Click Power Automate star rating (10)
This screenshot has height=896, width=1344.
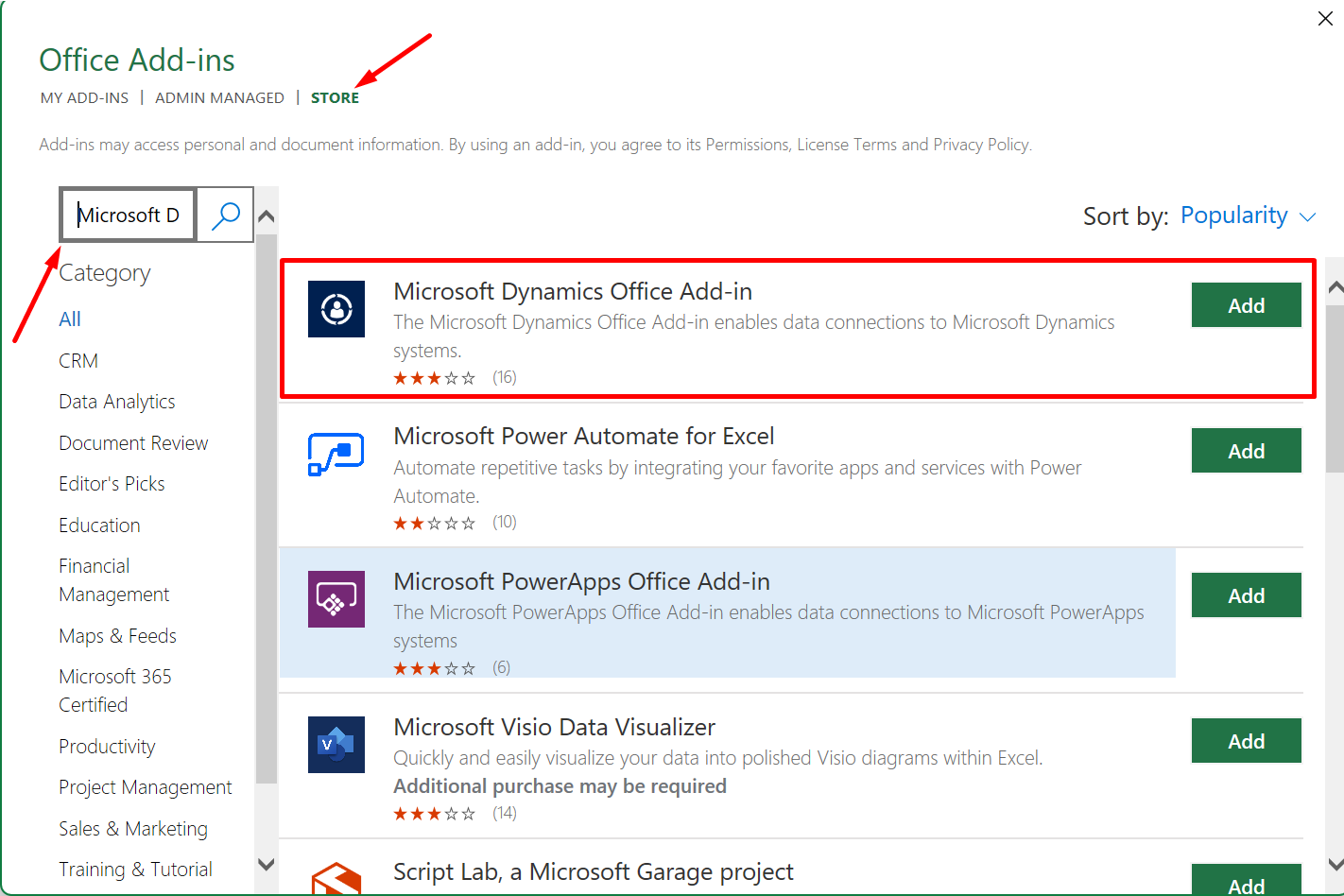tap(455, 523)
